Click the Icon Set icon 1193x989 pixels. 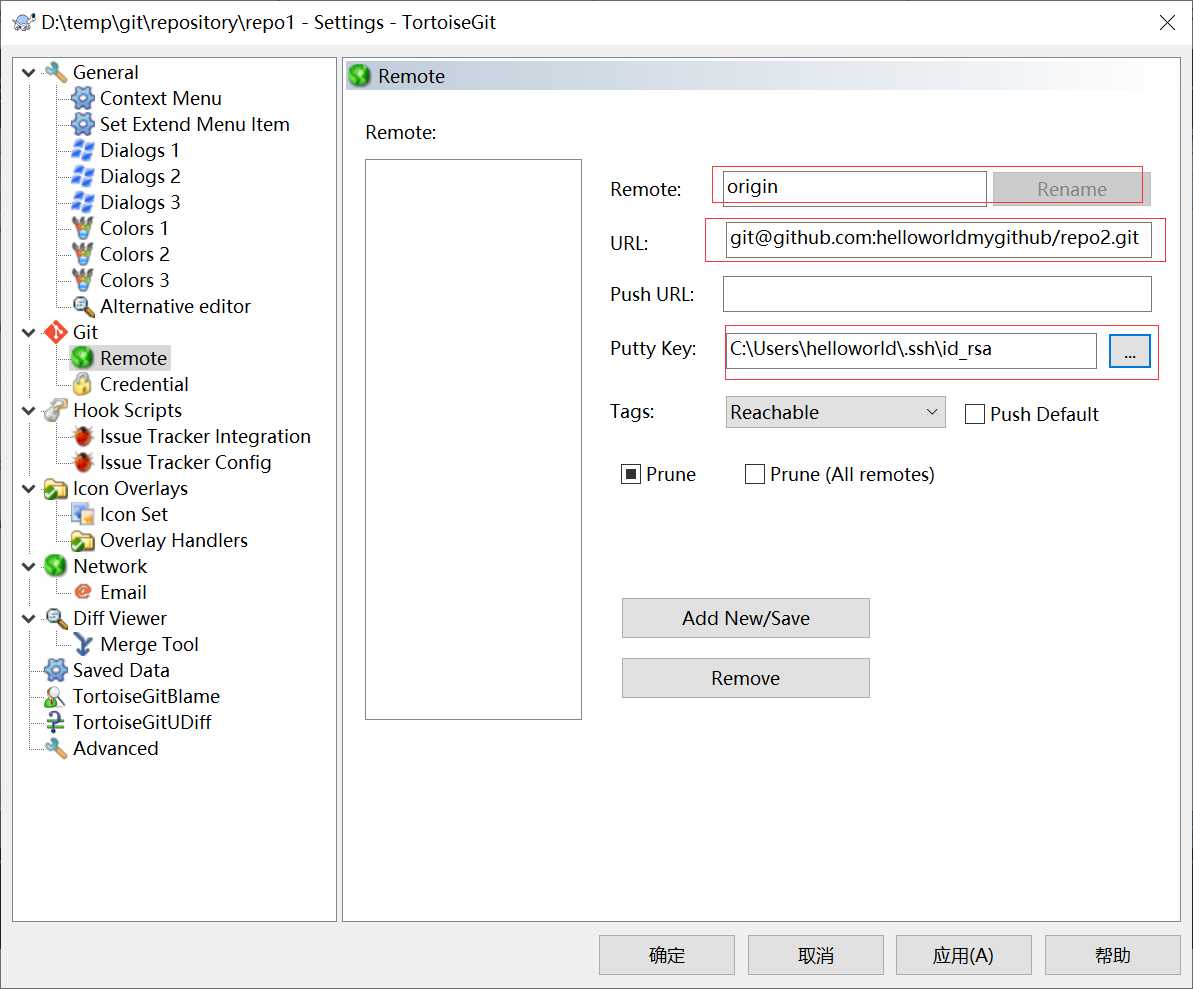82,514
